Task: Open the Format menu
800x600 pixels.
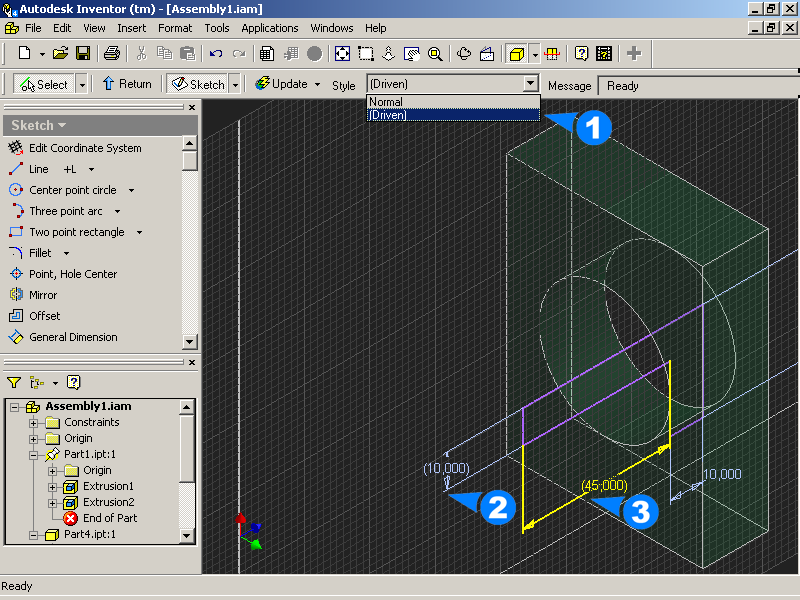Action: (175, 28)
